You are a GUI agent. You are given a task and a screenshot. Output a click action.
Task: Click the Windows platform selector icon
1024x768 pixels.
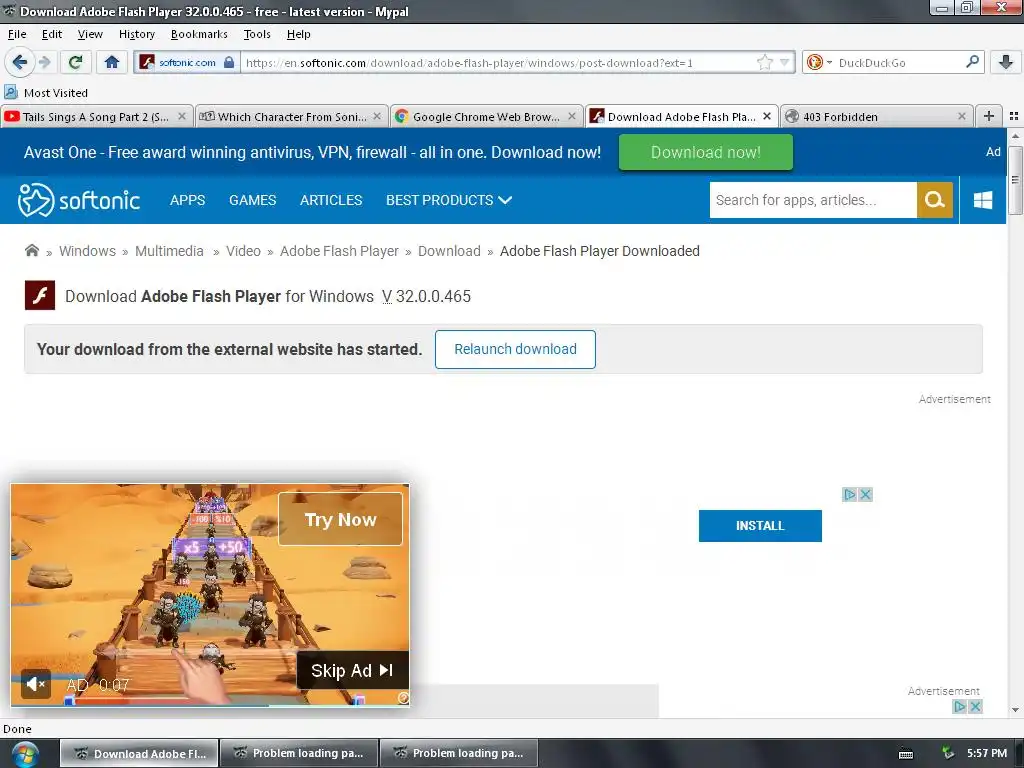(x=983, y=200)
